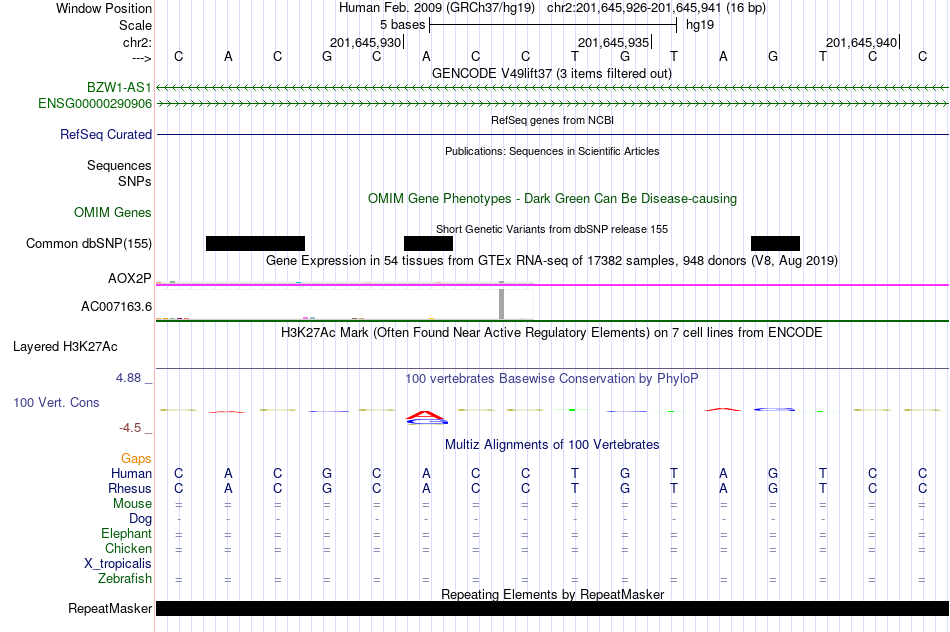Click the magenta AOX2P expression line
950x632 pixels.
tap(553, 285)
